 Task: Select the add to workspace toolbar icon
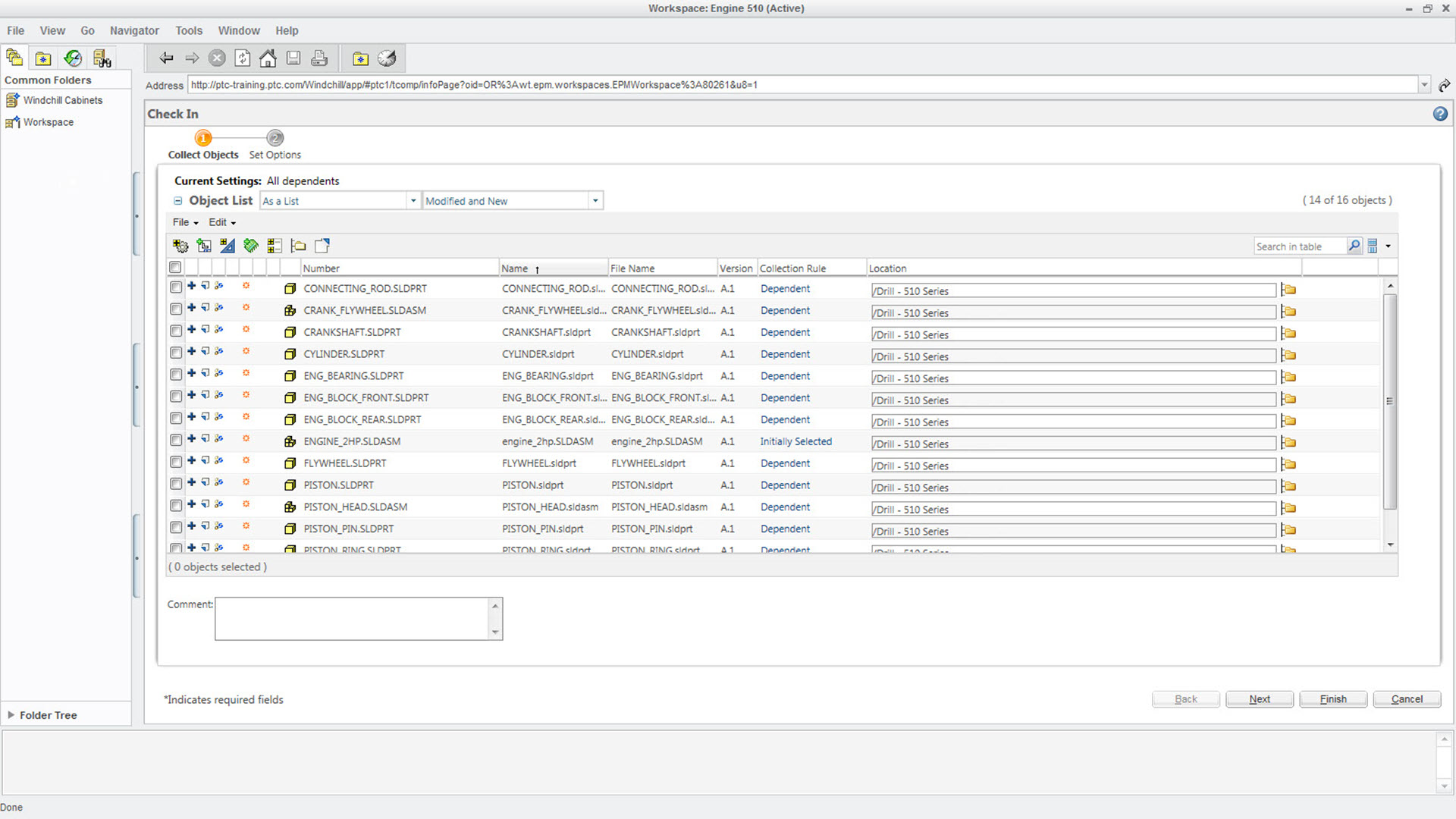coord(203,246)
